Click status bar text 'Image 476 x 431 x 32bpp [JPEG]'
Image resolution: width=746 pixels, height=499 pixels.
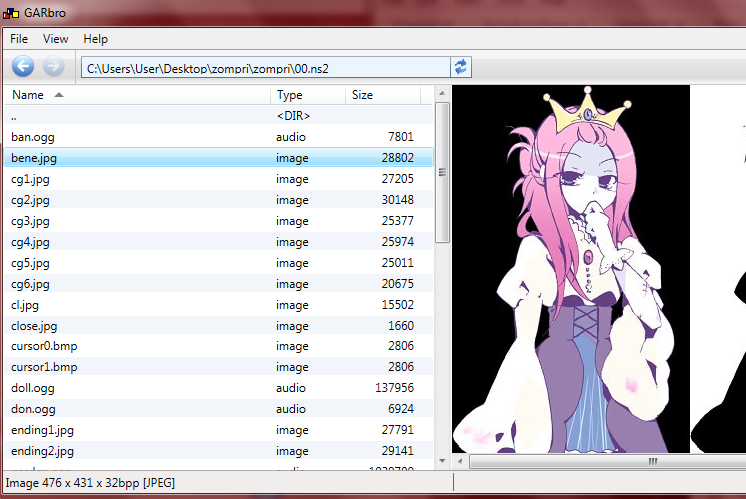(x=90, y=483)
